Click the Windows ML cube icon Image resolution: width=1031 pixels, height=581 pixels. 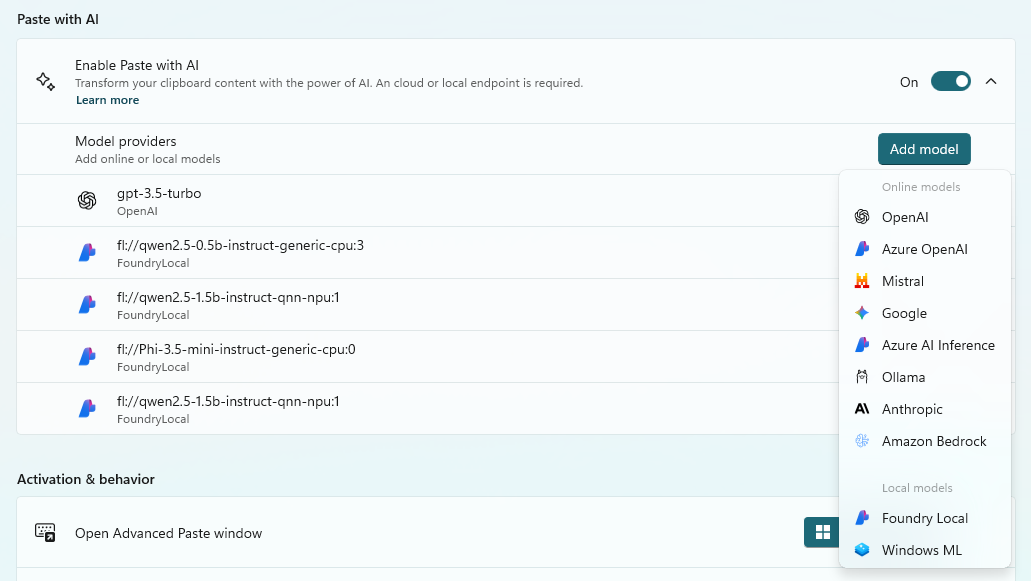click(x=862, y=550)
